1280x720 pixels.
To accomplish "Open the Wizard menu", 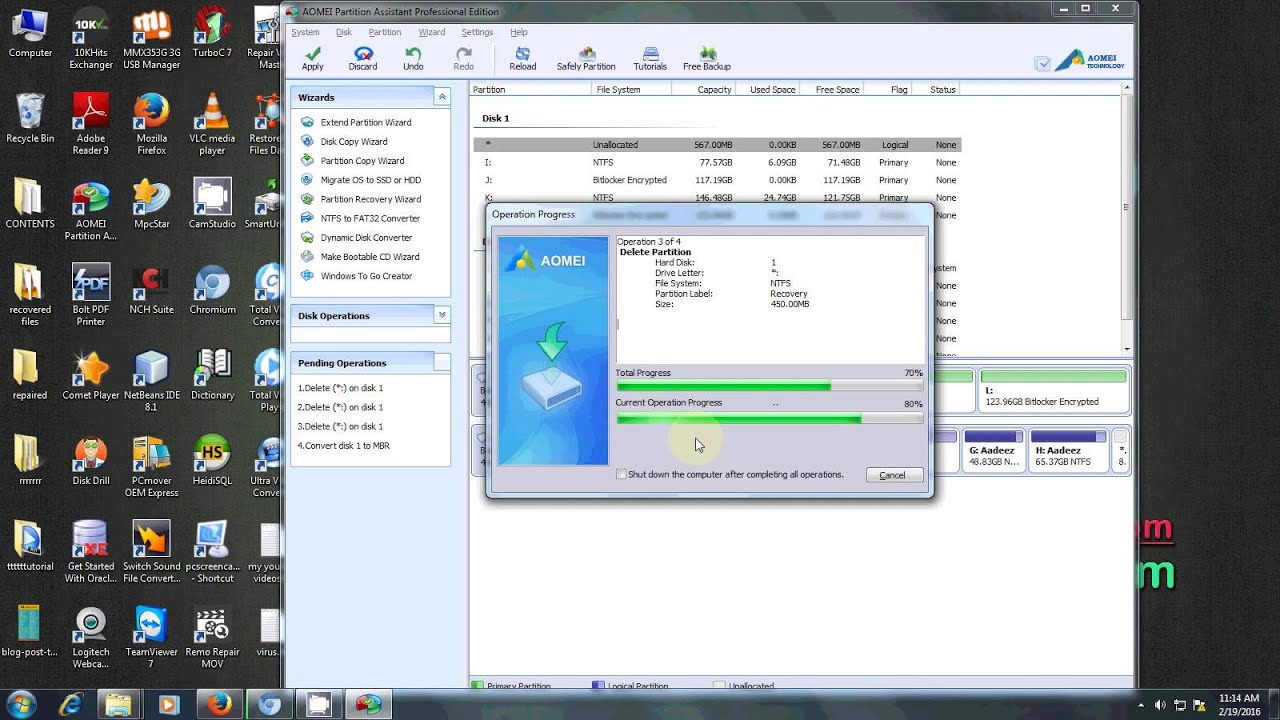I will pyautogui.click(x=432, y=32).
